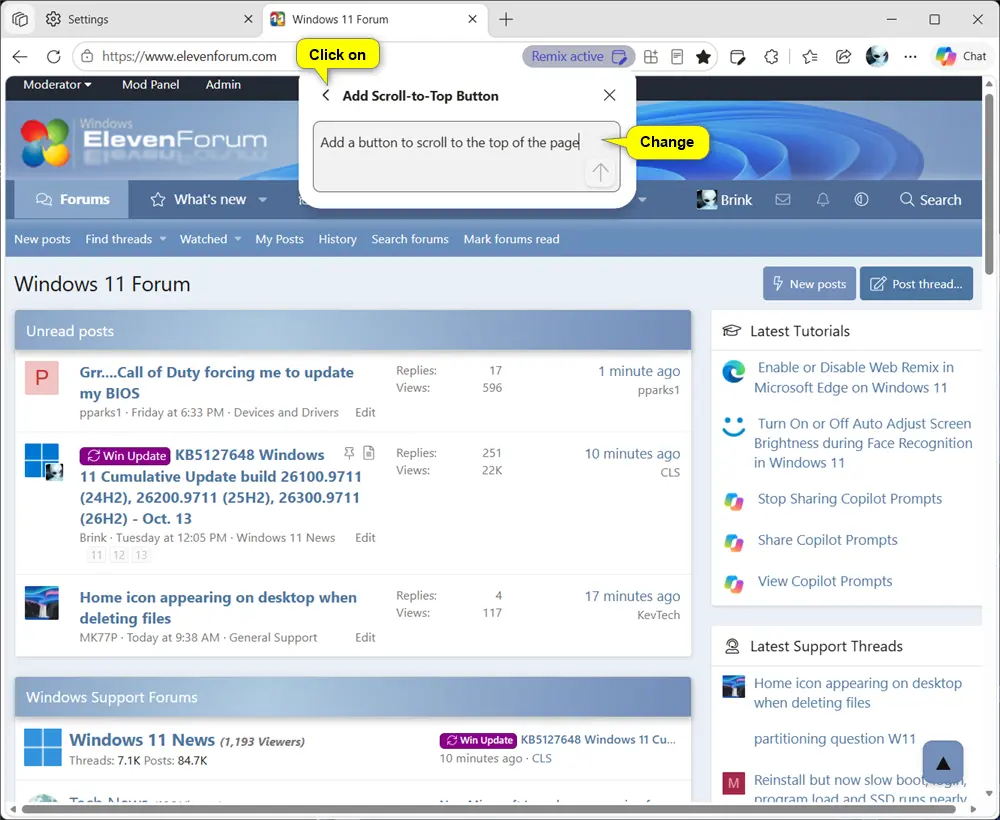The image size is (1000, 820).
Task: Expand the Find threads dropdown arrow
Action: click(163, 239)
